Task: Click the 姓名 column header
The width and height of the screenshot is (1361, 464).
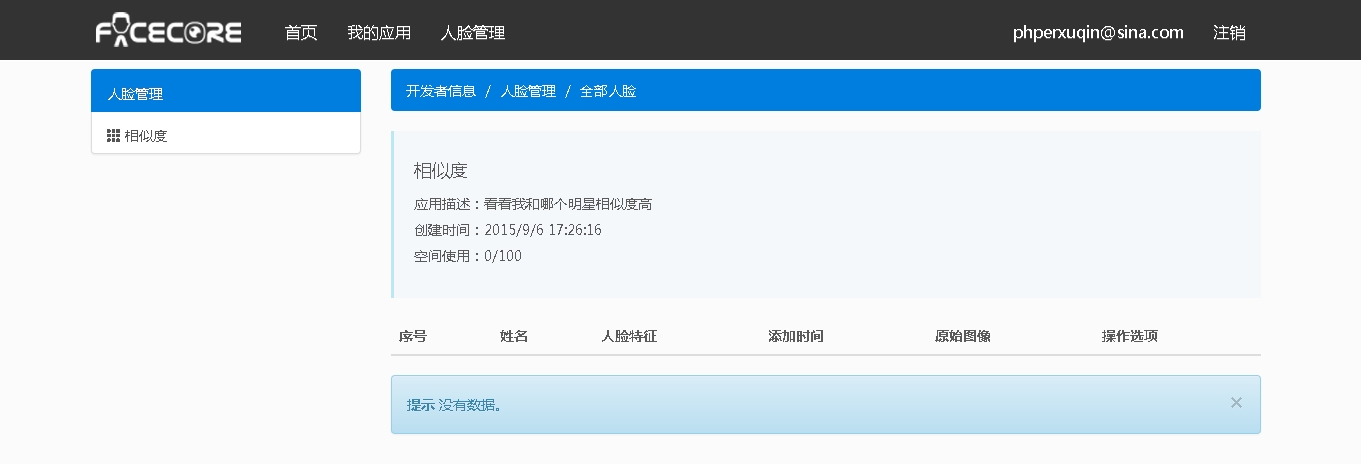Action: click(514, 336)
